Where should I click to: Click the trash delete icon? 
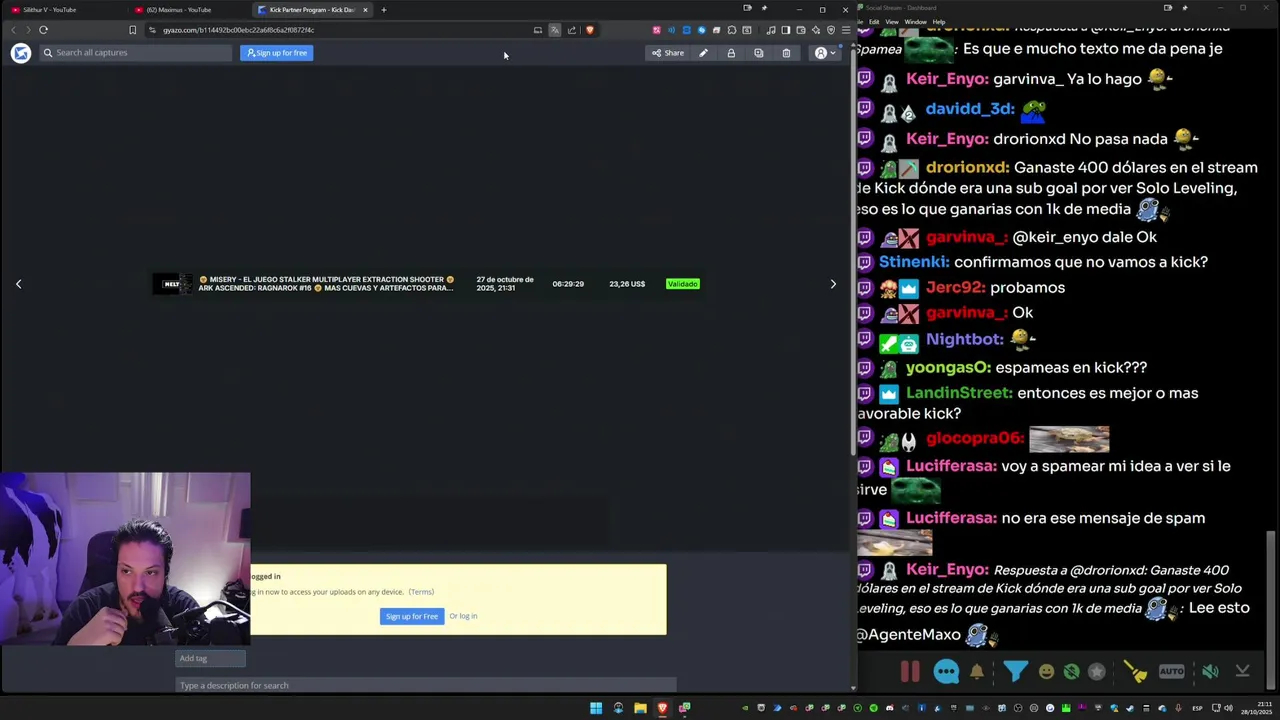pyautogui.click(x=786, y=53)
